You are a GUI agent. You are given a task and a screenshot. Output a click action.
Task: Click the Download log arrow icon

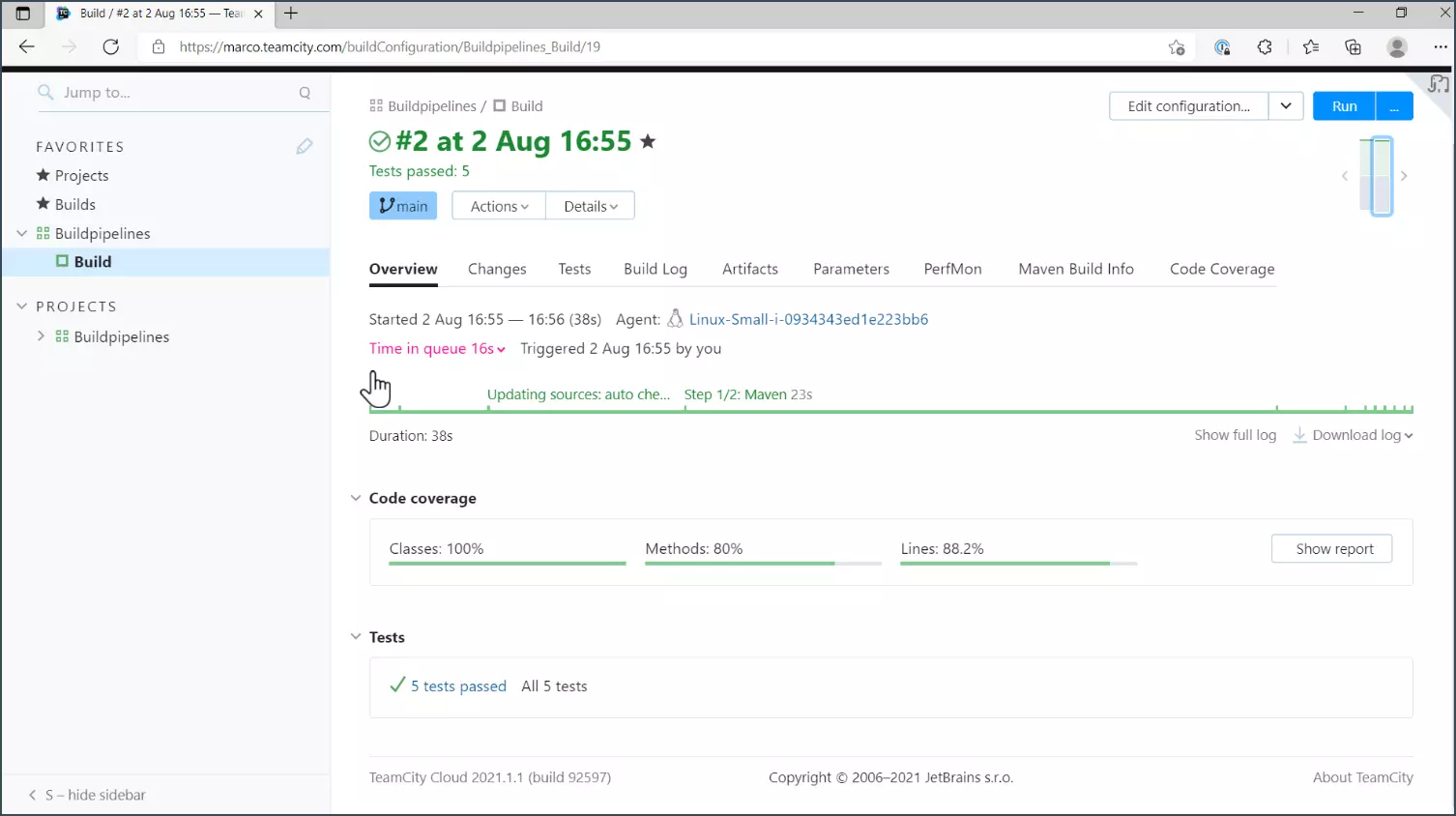point(1299,435)
